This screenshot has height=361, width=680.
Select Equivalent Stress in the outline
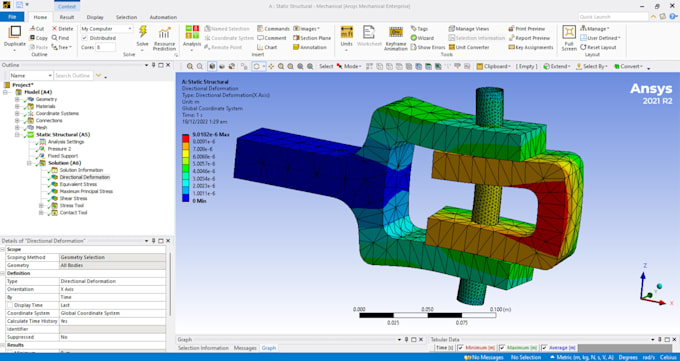point(78,184)
